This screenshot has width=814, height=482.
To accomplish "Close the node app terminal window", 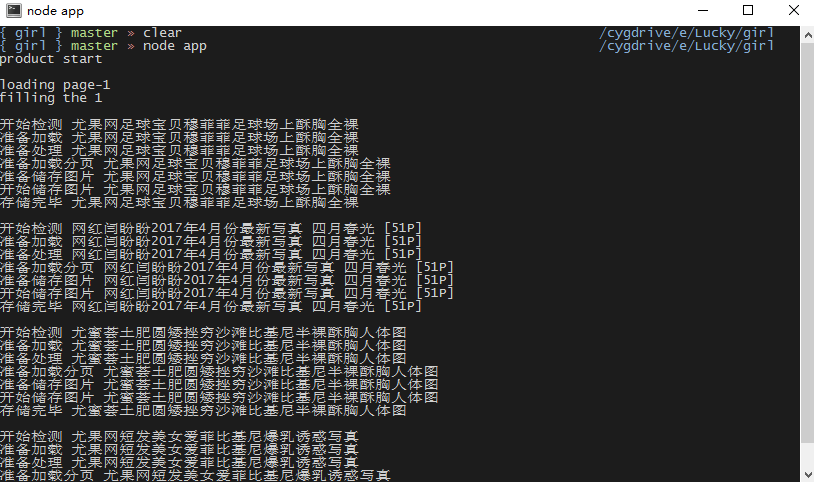I will tap(794, 10).
